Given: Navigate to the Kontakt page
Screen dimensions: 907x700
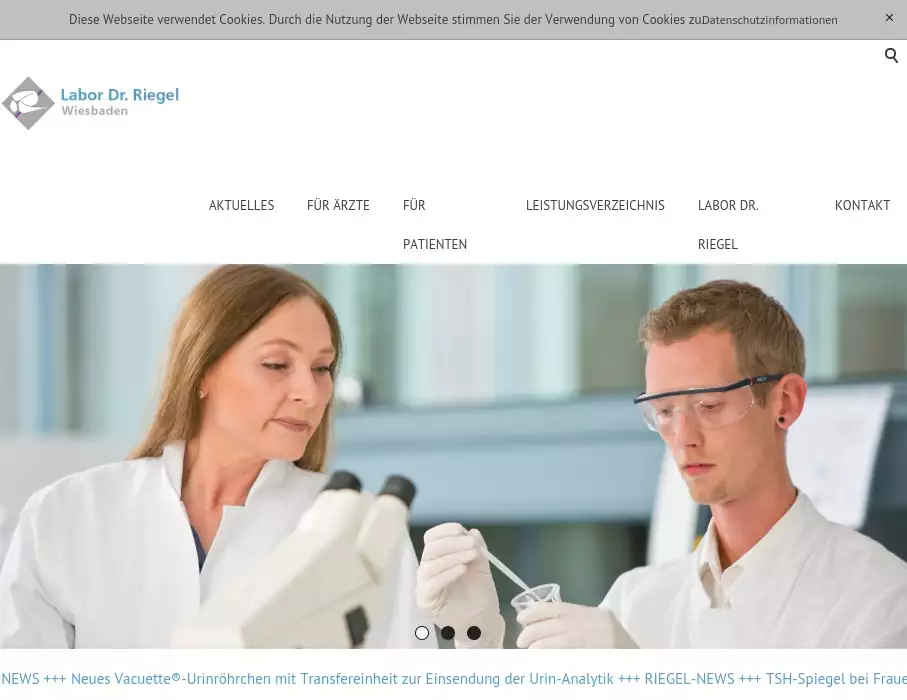Looking at the screenshot, I should coord(862,205).
